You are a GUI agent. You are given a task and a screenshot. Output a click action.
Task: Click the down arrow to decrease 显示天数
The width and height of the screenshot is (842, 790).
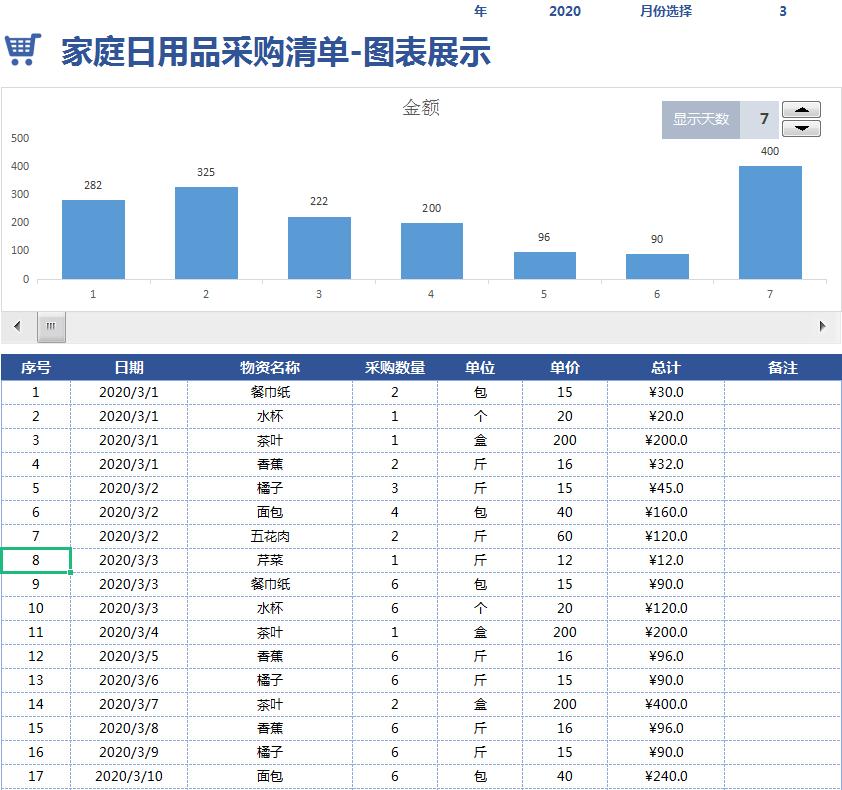coord(800,128)
